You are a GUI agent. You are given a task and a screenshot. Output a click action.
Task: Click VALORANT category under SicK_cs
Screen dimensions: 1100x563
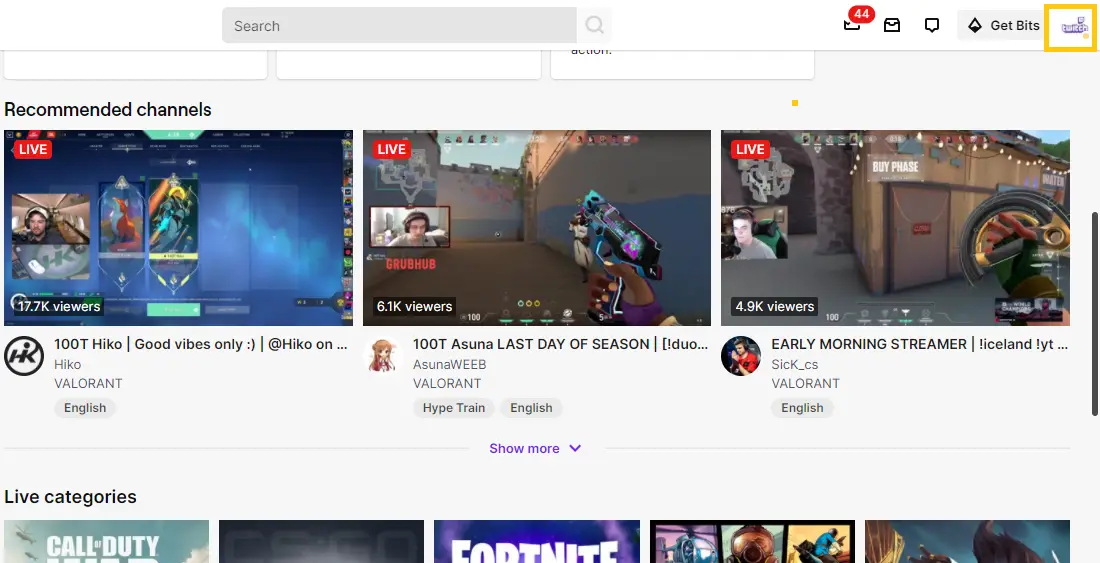tap(805, 384)
